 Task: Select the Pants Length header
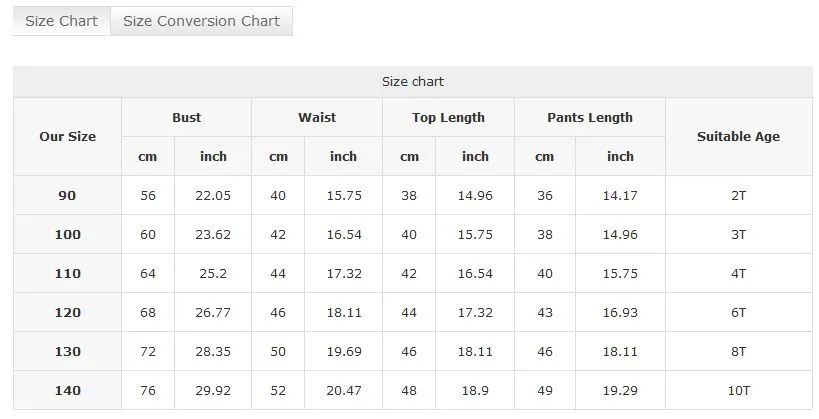click(x=590, y=118)
